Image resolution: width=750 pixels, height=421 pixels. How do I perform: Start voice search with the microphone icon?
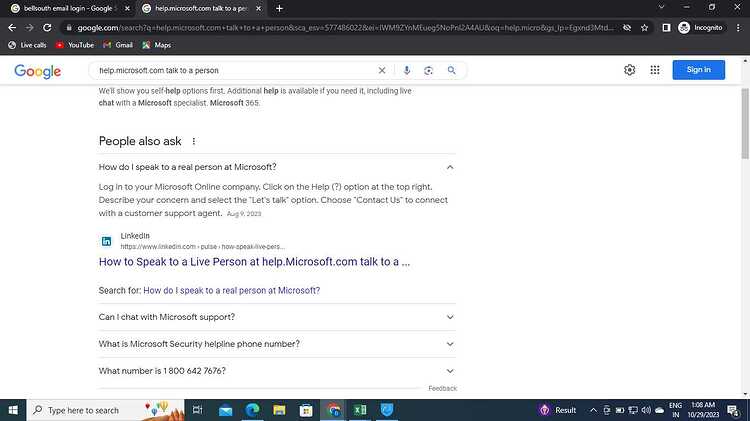click(407, 70)
